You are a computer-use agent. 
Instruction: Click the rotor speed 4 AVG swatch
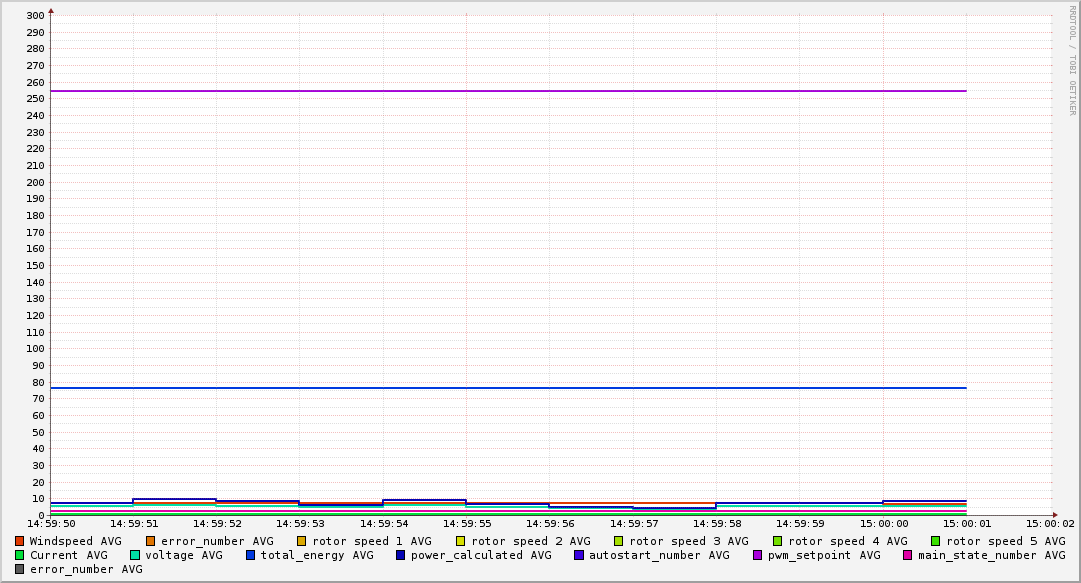pos(778,542)
